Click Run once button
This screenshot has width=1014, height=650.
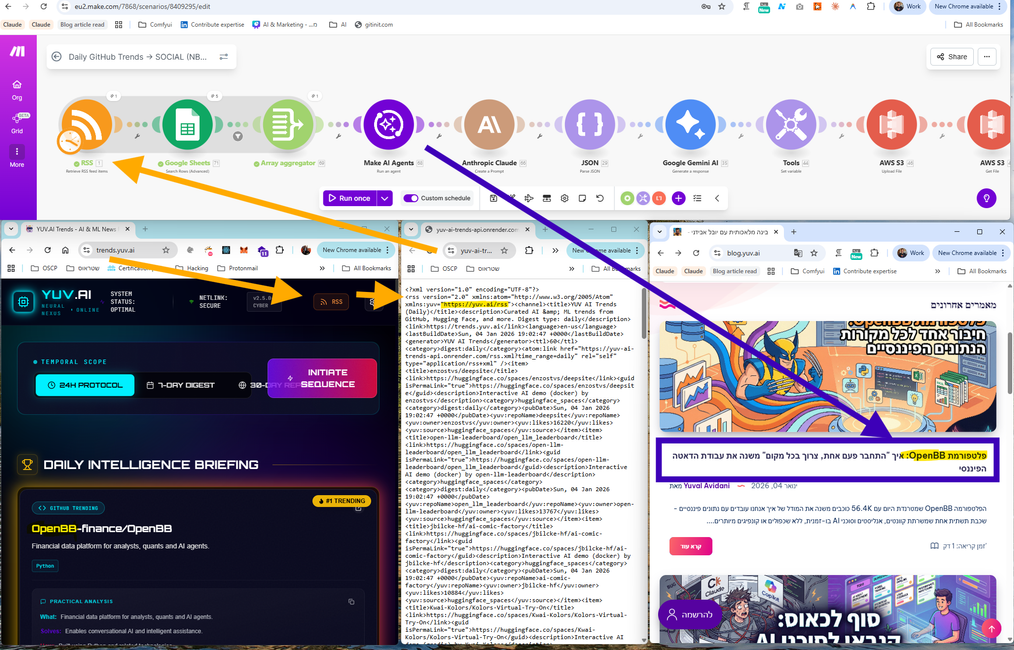coord(350,199)
